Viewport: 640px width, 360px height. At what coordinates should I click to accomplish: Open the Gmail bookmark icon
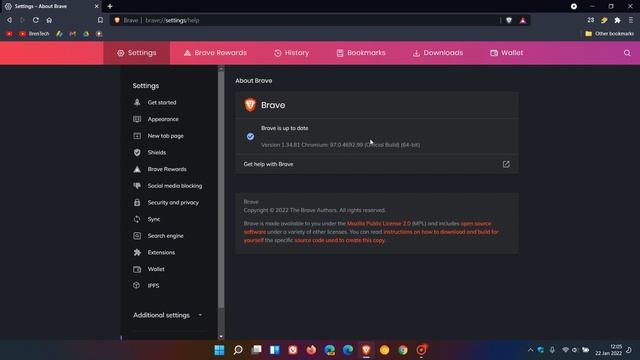coord(73,34)
